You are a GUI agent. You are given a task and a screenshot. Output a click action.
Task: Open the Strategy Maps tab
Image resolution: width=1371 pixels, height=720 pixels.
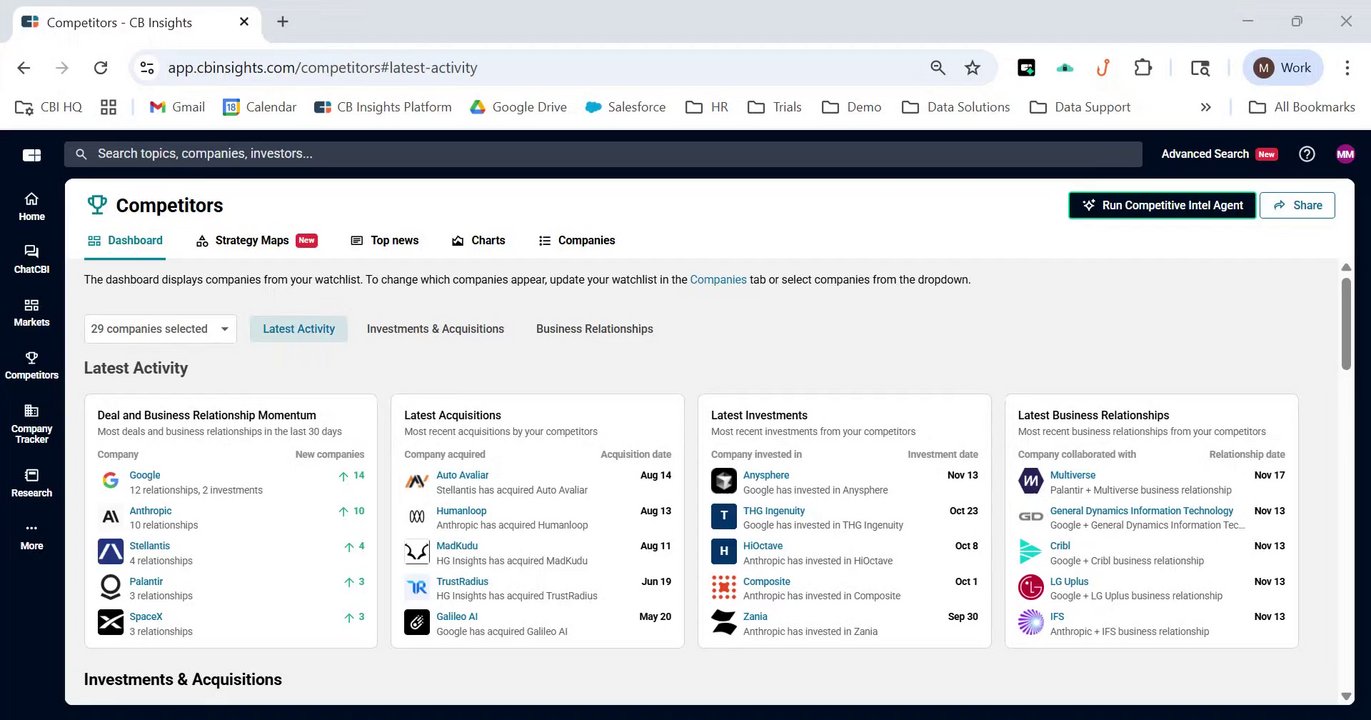tap(257, 241)
